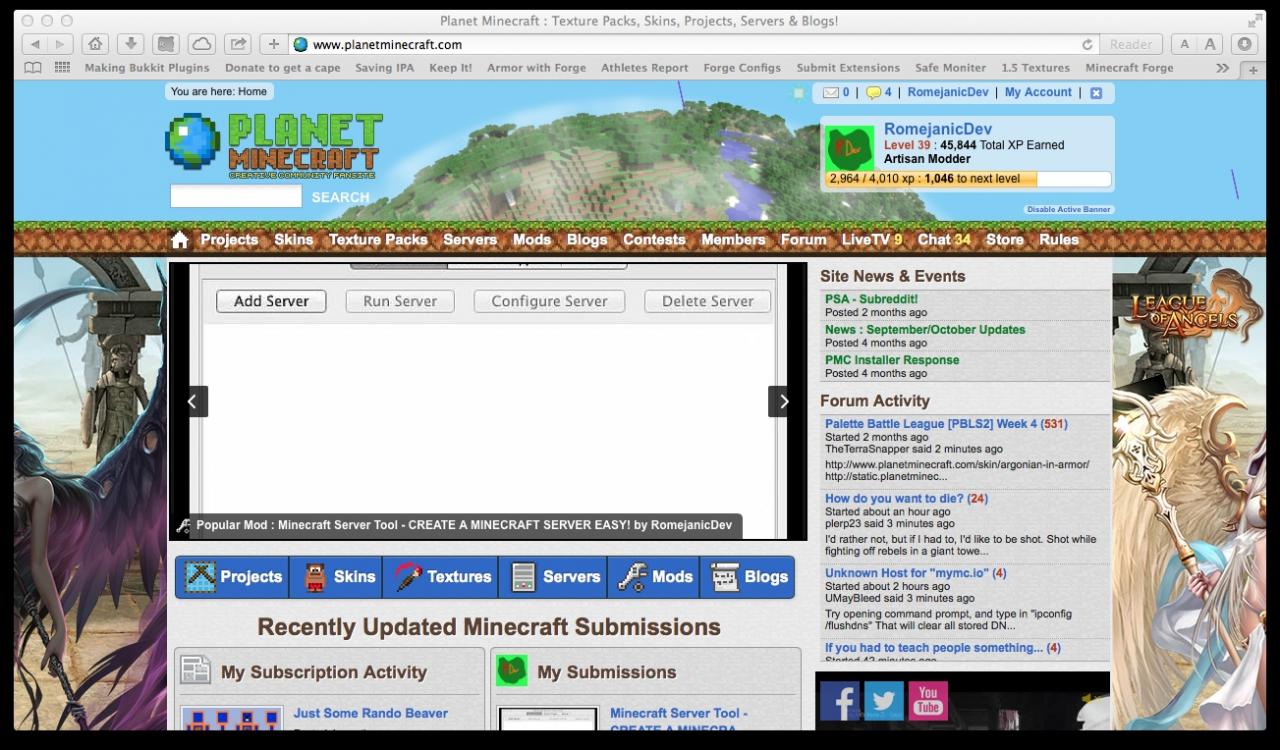This screenshot has width=1280, height=750.
Task: Open the YouTube icon
Action: (928, 700)
